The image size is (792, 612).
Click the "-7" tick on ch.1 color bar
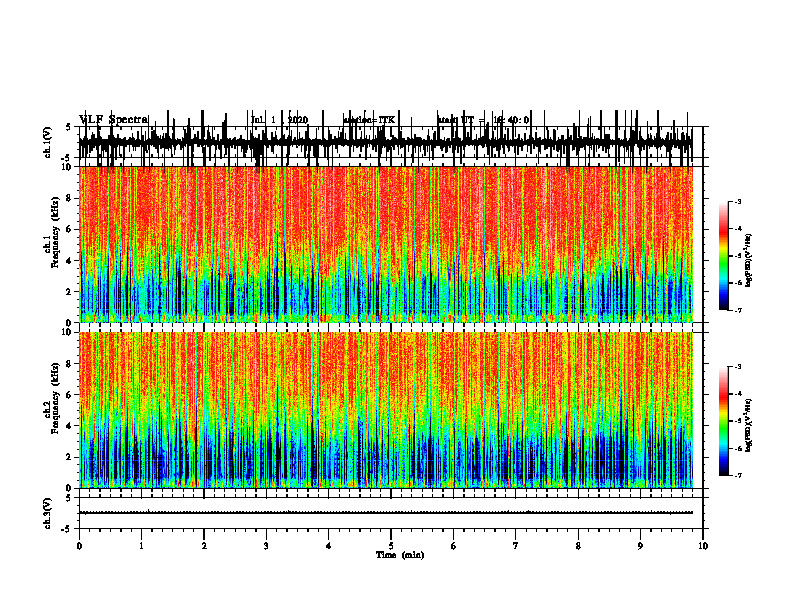pos(737,310)
